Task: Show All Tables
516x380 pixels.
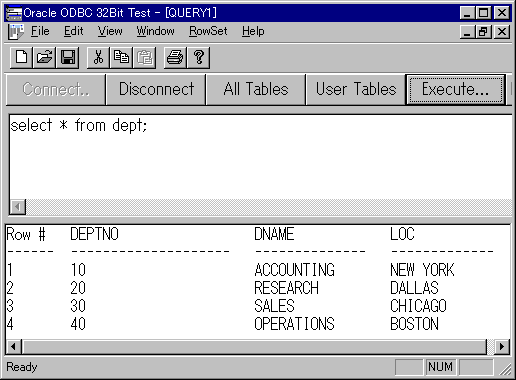Action: click(256, 89)
